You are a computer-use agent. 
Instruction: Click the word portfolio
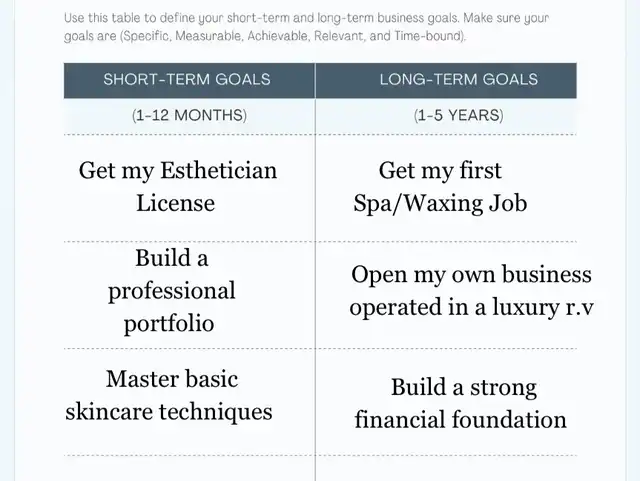pos(169,324)
